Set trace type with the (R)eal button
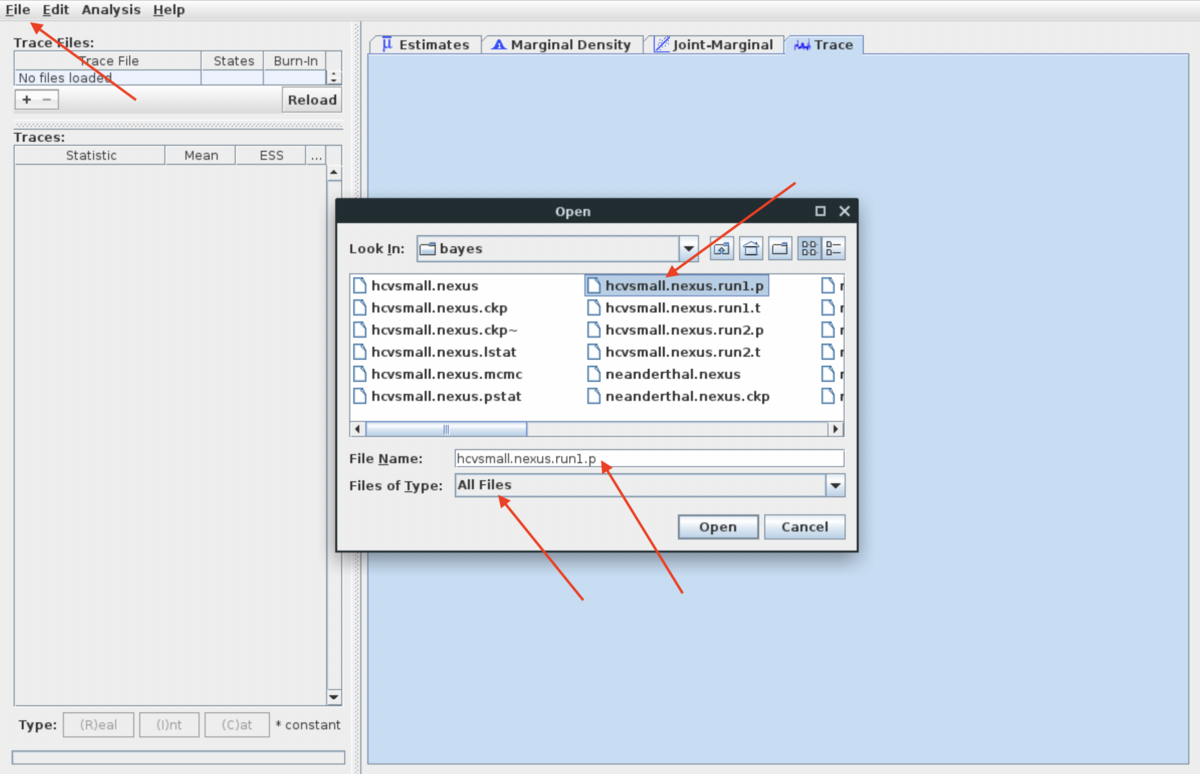Image resolution: width=1200 pixels, height=774 pixels. click(x=99, y=725)
